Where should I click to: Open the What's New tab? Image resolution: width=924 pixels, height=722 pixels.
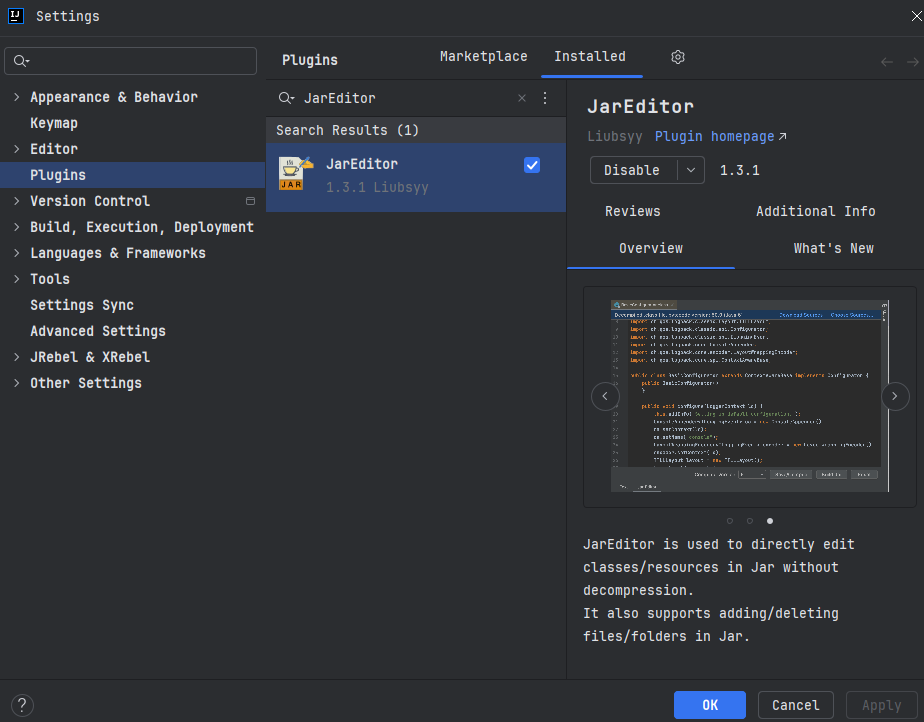pos(833,248)
